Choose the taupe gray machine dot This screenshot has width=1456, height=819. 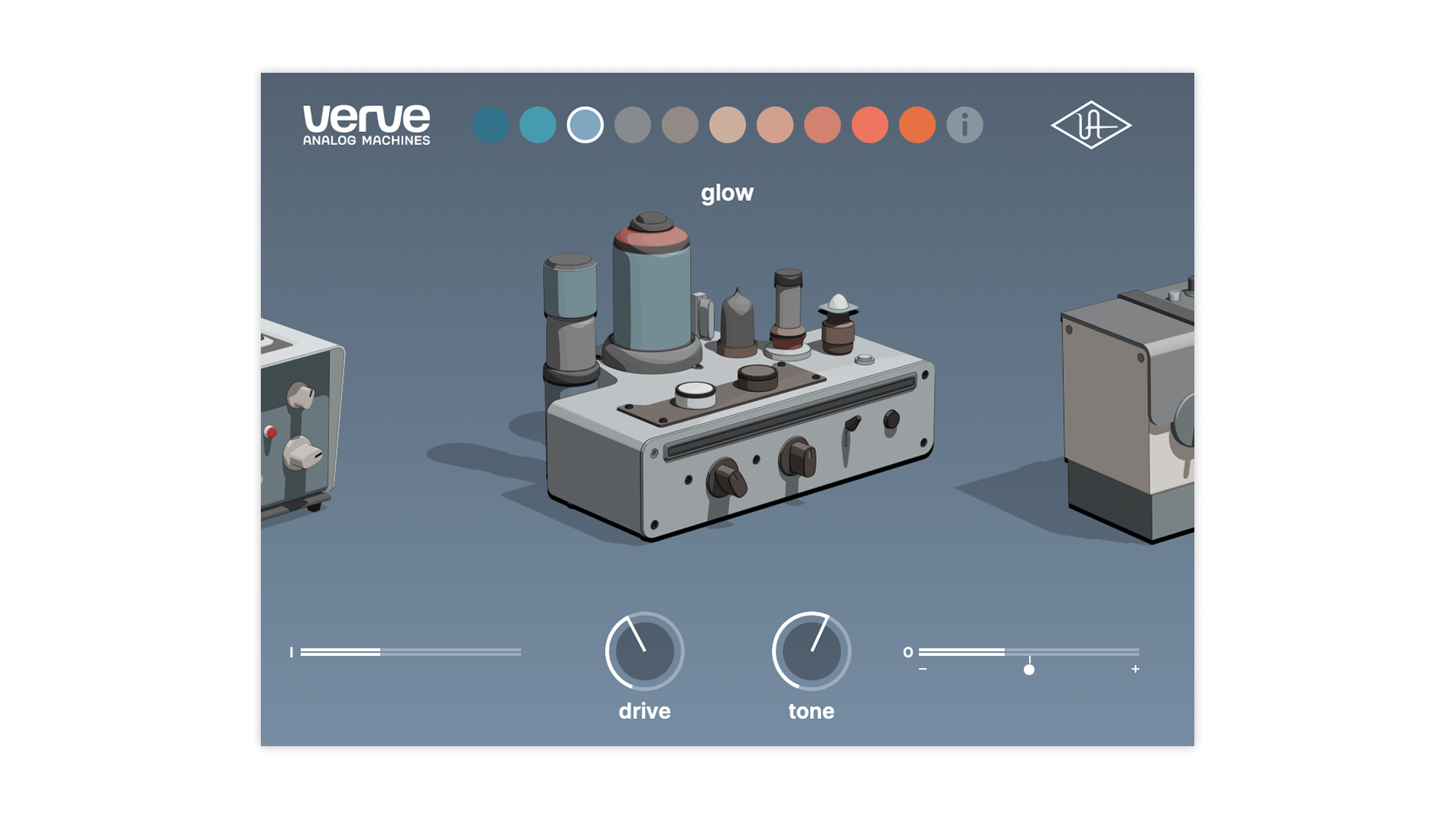click(x=680, y=125)
